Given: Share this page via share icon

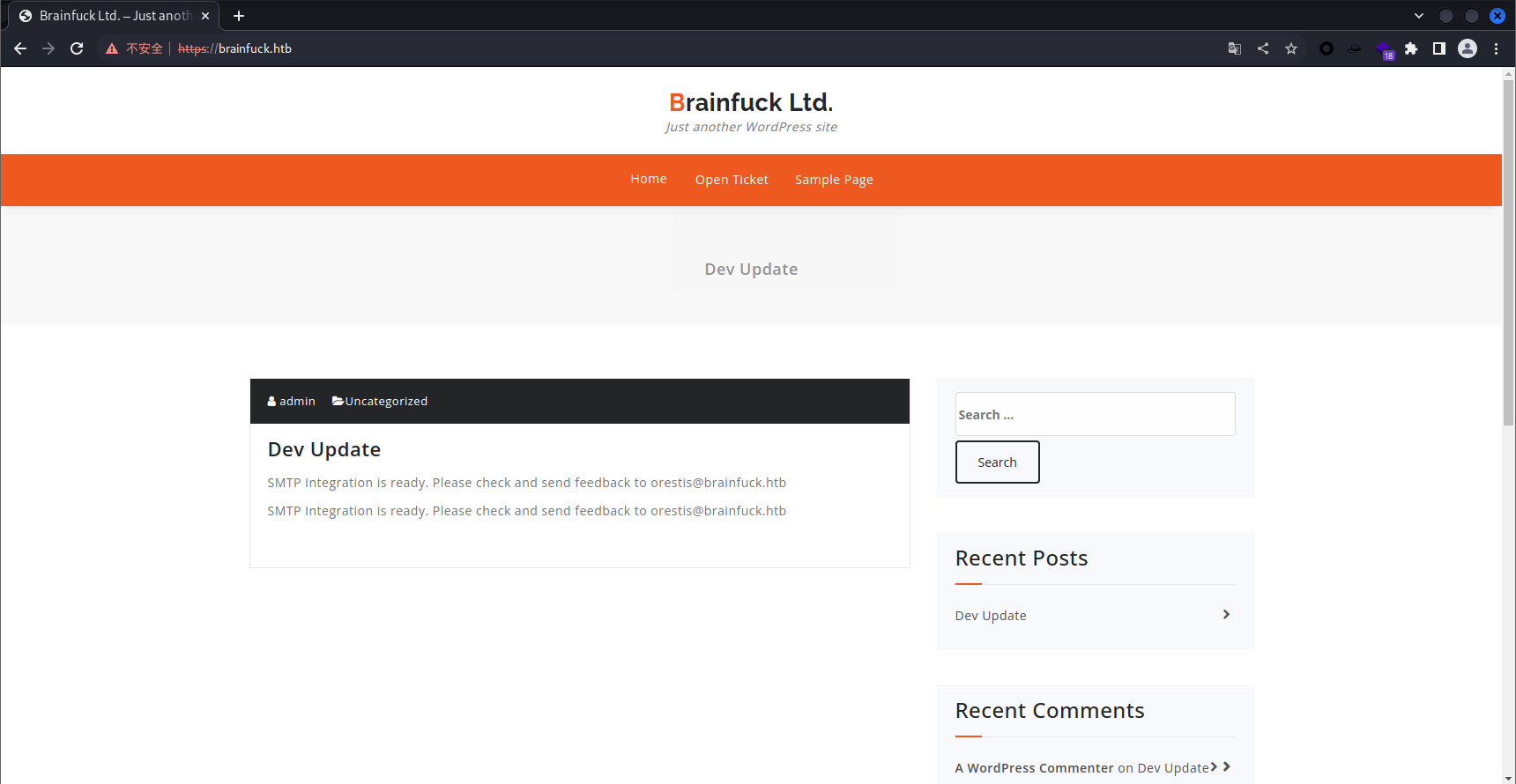Looking at the screenshot, I should coord(1263,48).
